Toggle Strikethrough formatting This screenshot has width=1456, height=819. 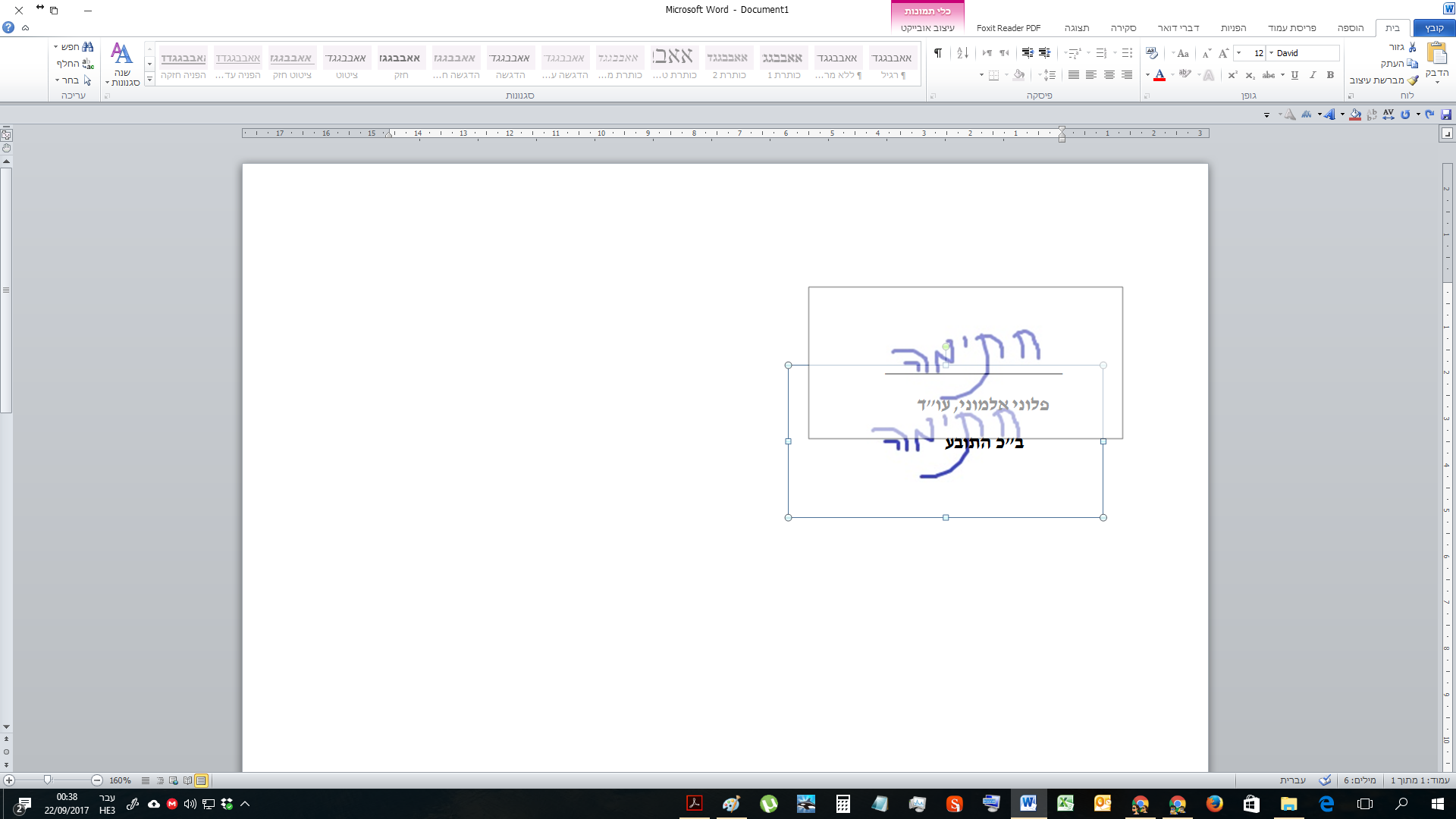1269,75
